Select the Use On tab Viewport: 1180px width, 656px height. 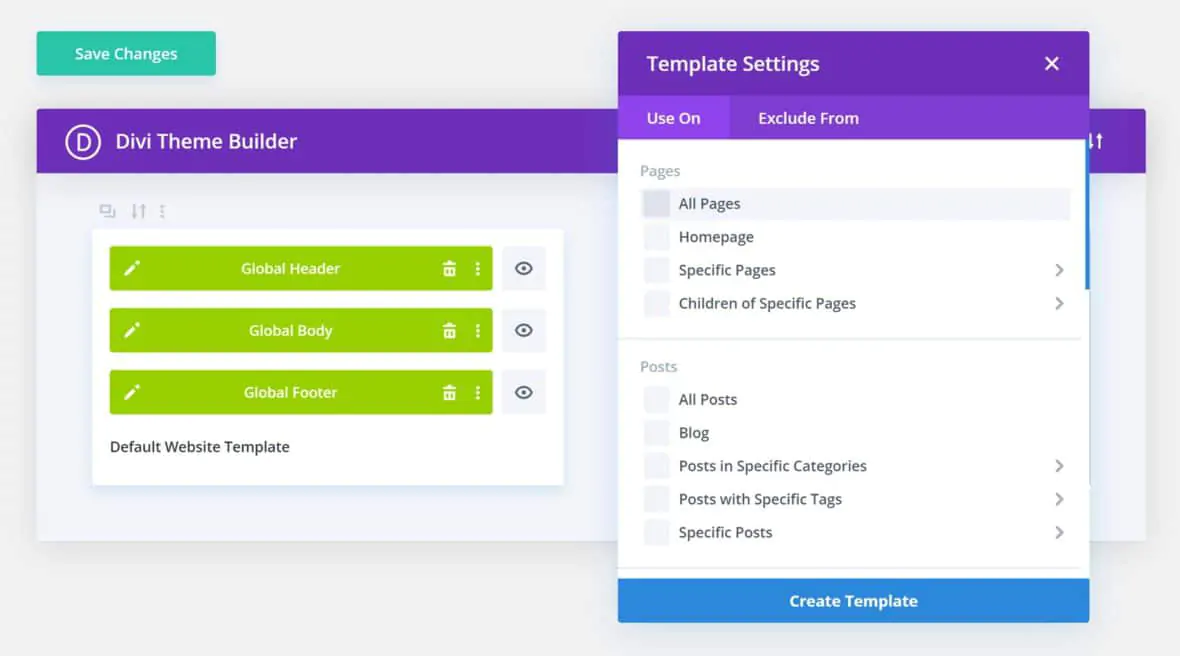(x=673, y=118)
